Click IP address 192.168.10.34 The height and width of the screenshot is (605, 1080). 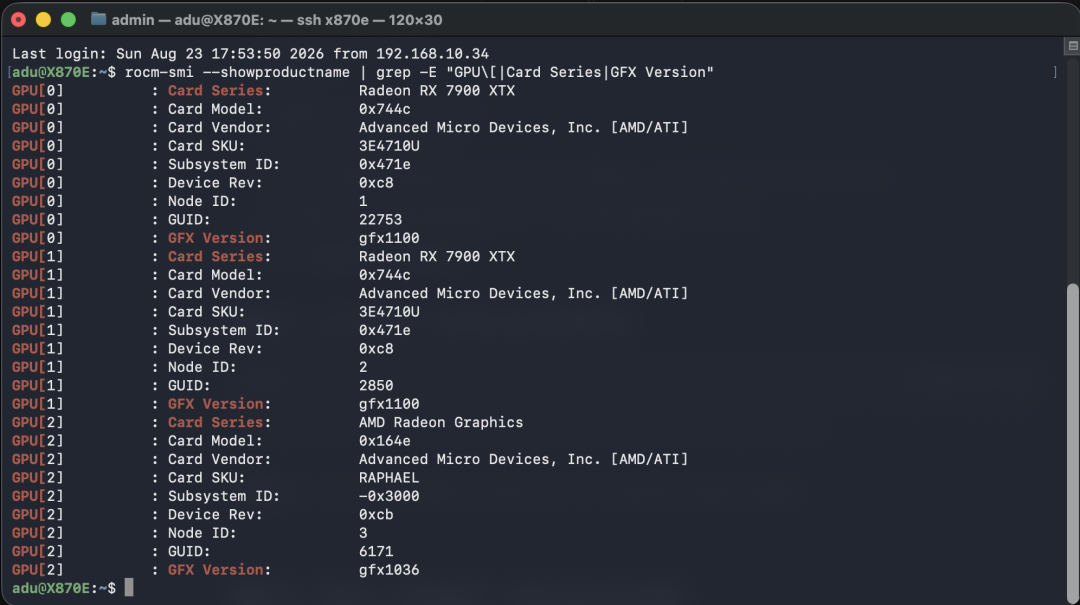(433, 54)
